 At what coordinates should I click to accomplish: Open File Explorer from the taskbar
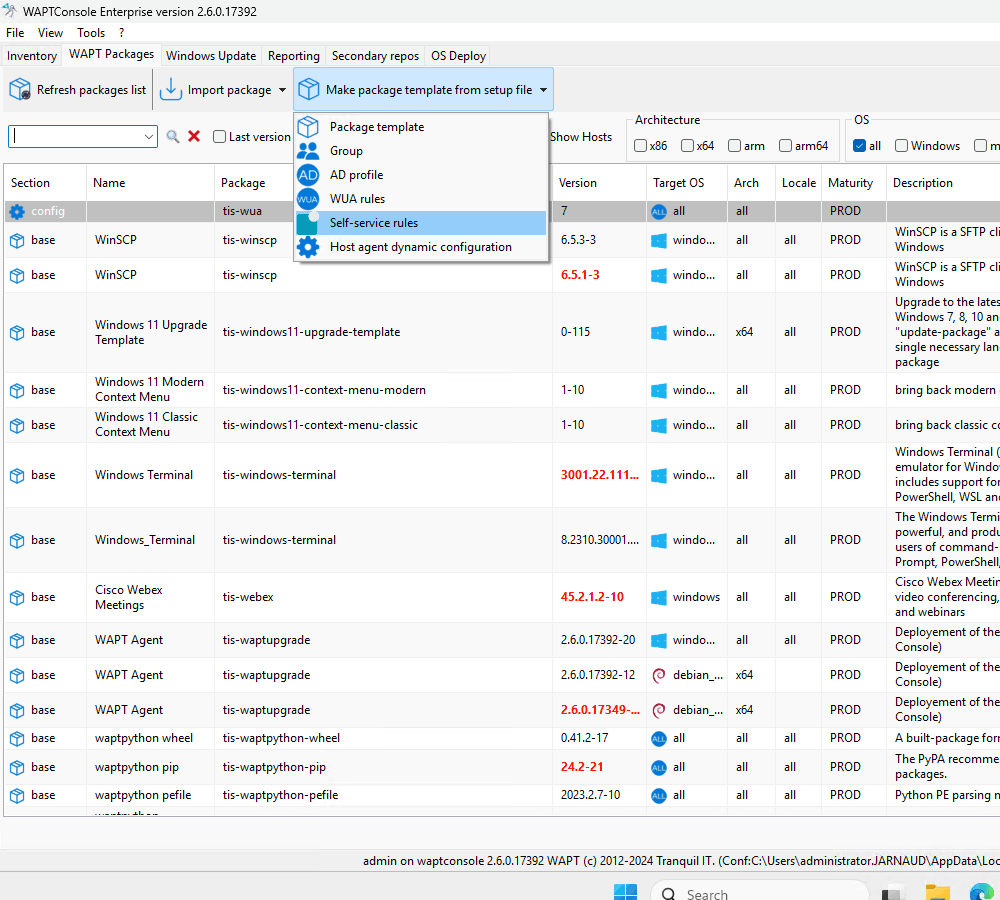[938, 892]
